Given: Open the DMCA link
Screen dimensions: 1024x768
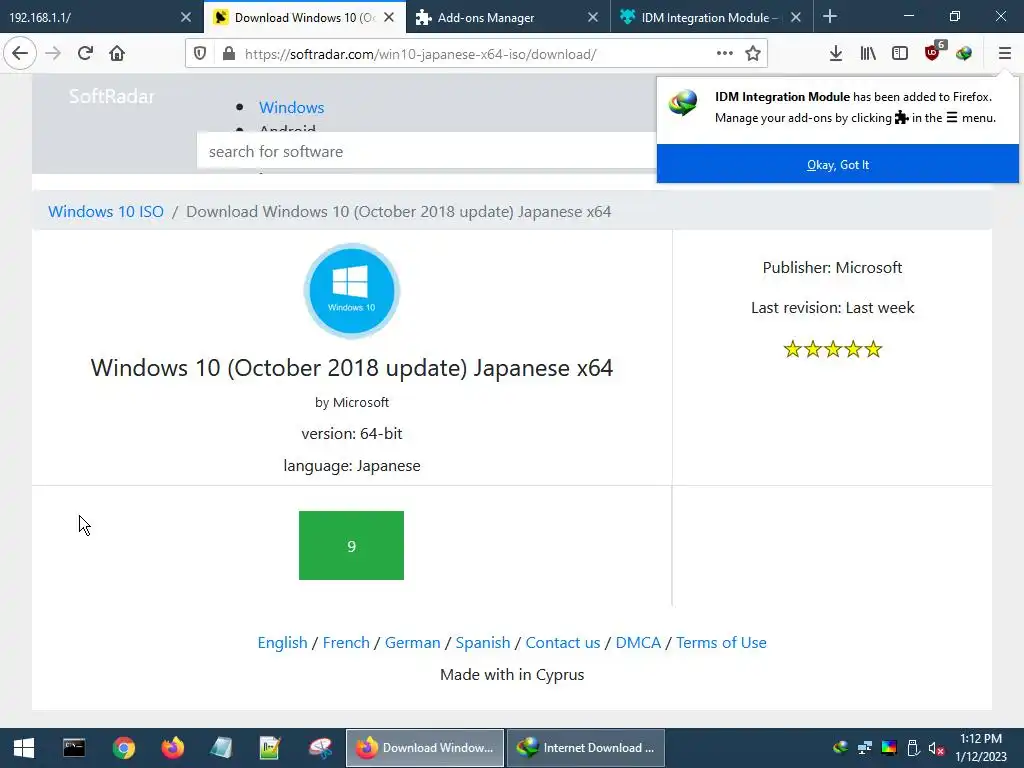Looking at the screenshot, I should [638, 643].
